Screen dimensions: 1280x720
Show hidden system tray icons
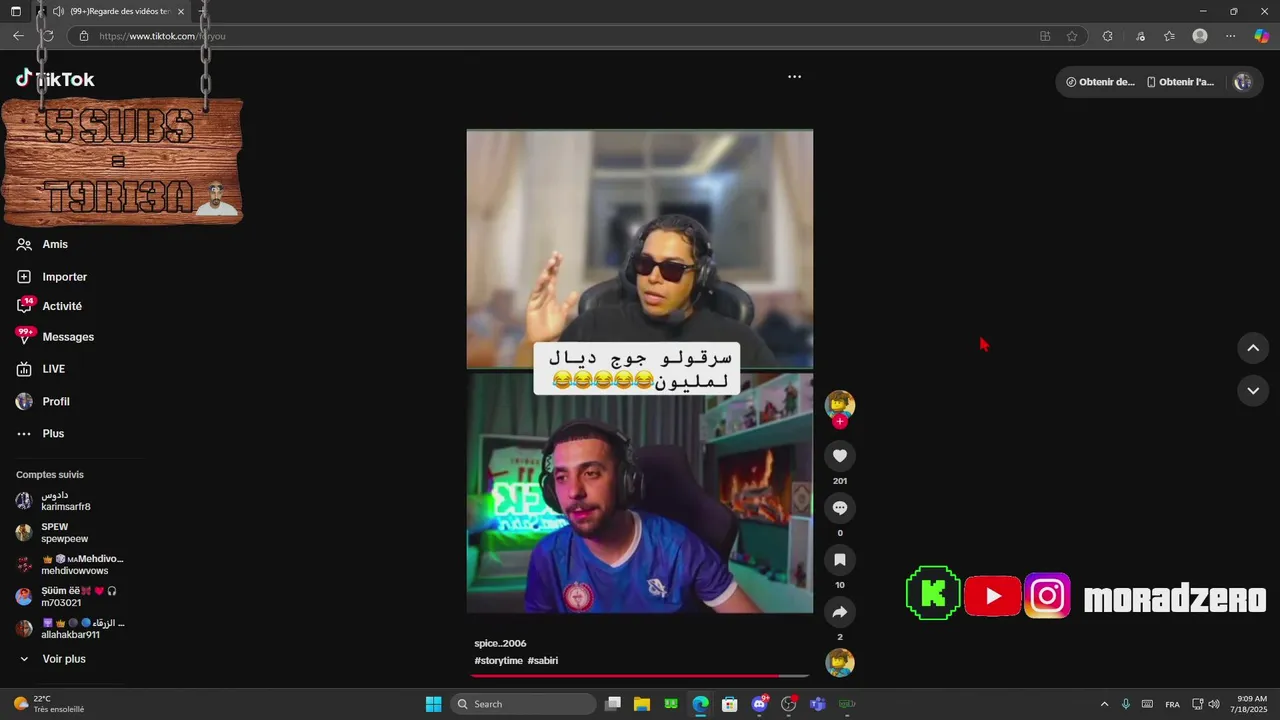click(1104, 704)
